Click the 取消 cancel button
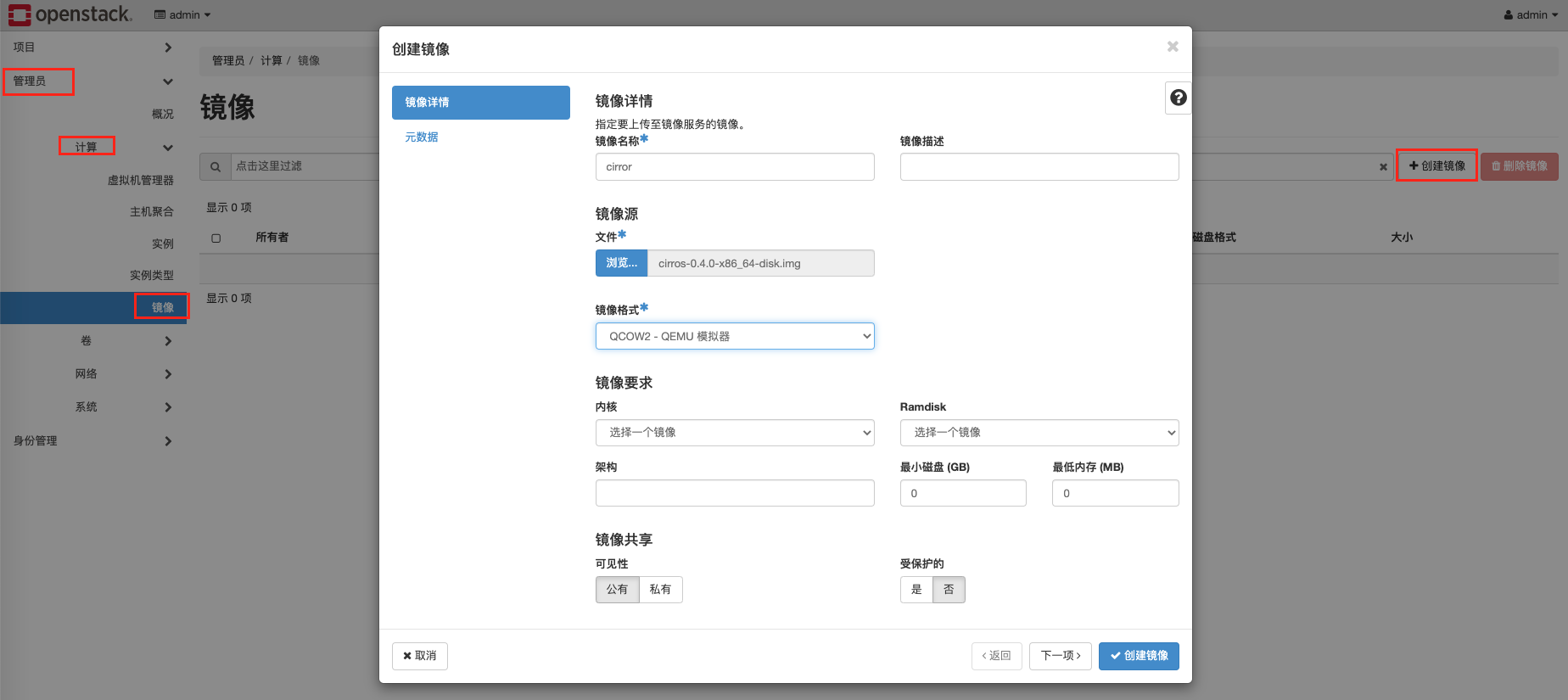This screenshot has width=1568, height=700. pyautogui.click(x=420, y=656)
